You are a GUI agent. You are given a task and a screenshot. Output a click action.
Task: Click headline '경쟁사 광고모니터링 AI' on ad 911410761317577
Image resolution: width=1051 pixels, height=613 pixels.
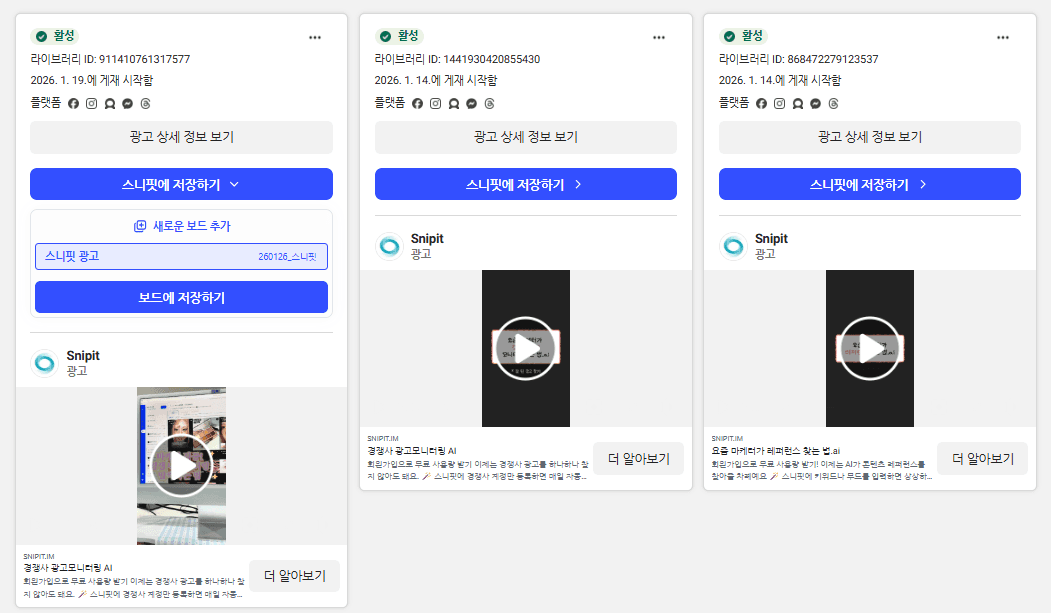[x=68, y=568]
